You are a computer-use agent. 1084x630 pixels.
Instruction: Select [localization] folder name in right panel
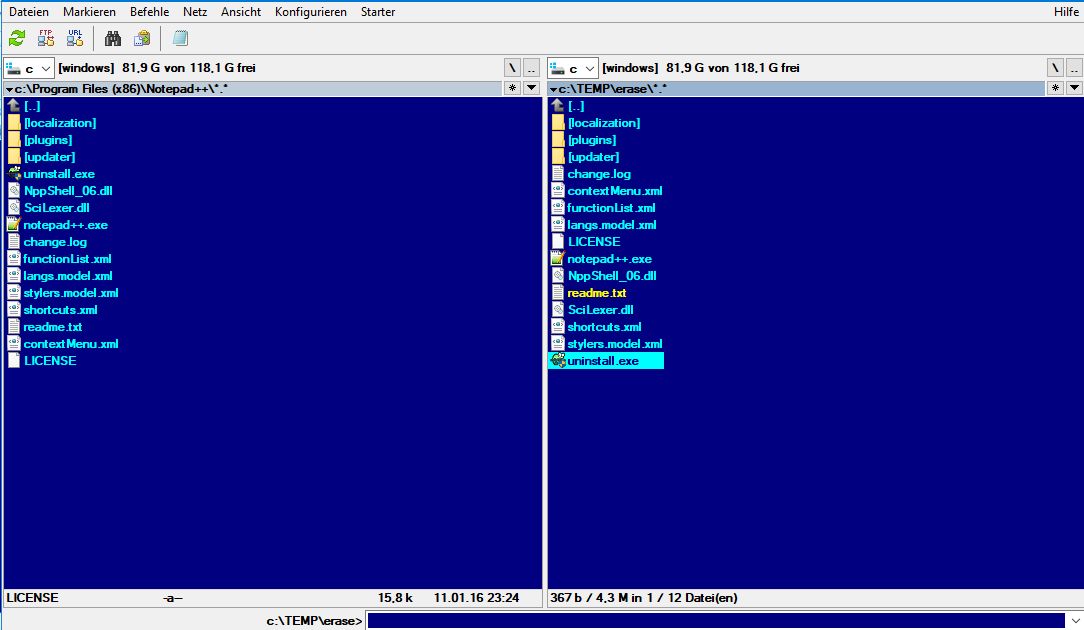coord(604,123)
